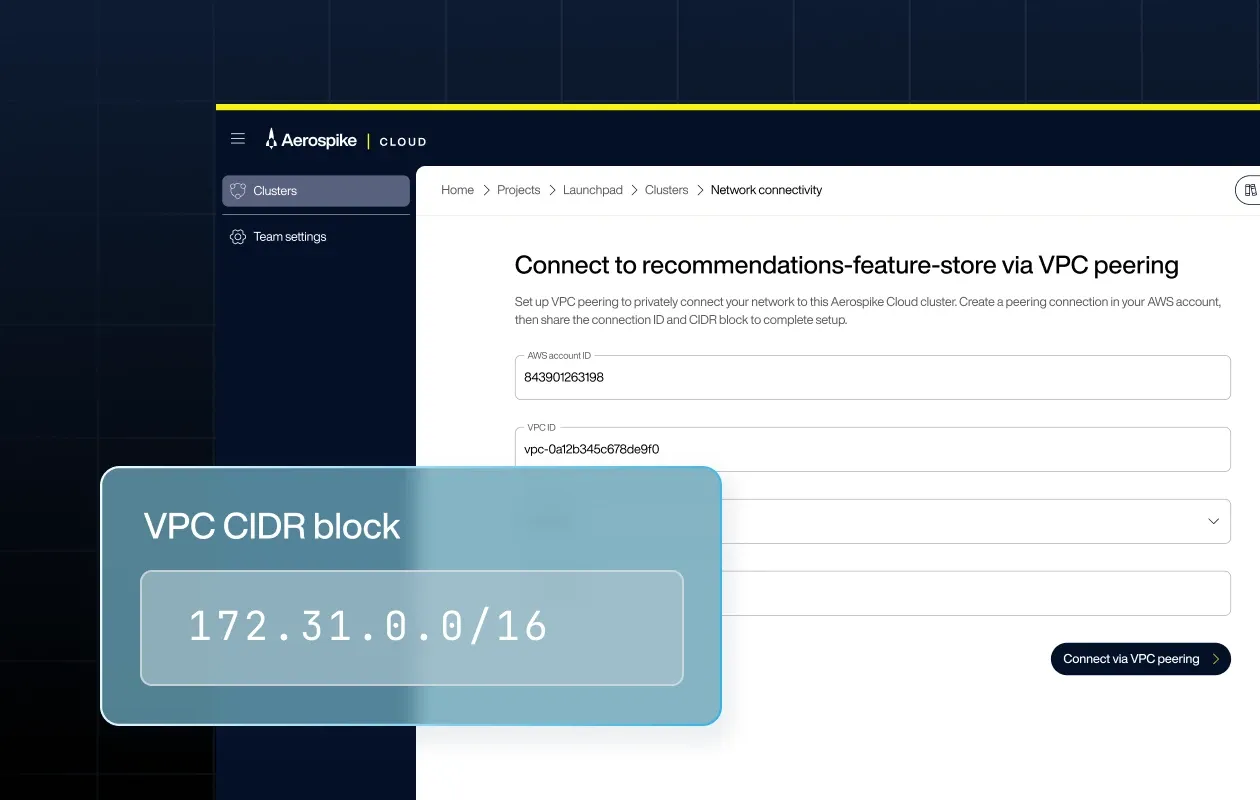Viewport: 1260px width, 800px height.
Task: Click the 172.31.0.0/16 CIDR value box
Action: (411, 627)
